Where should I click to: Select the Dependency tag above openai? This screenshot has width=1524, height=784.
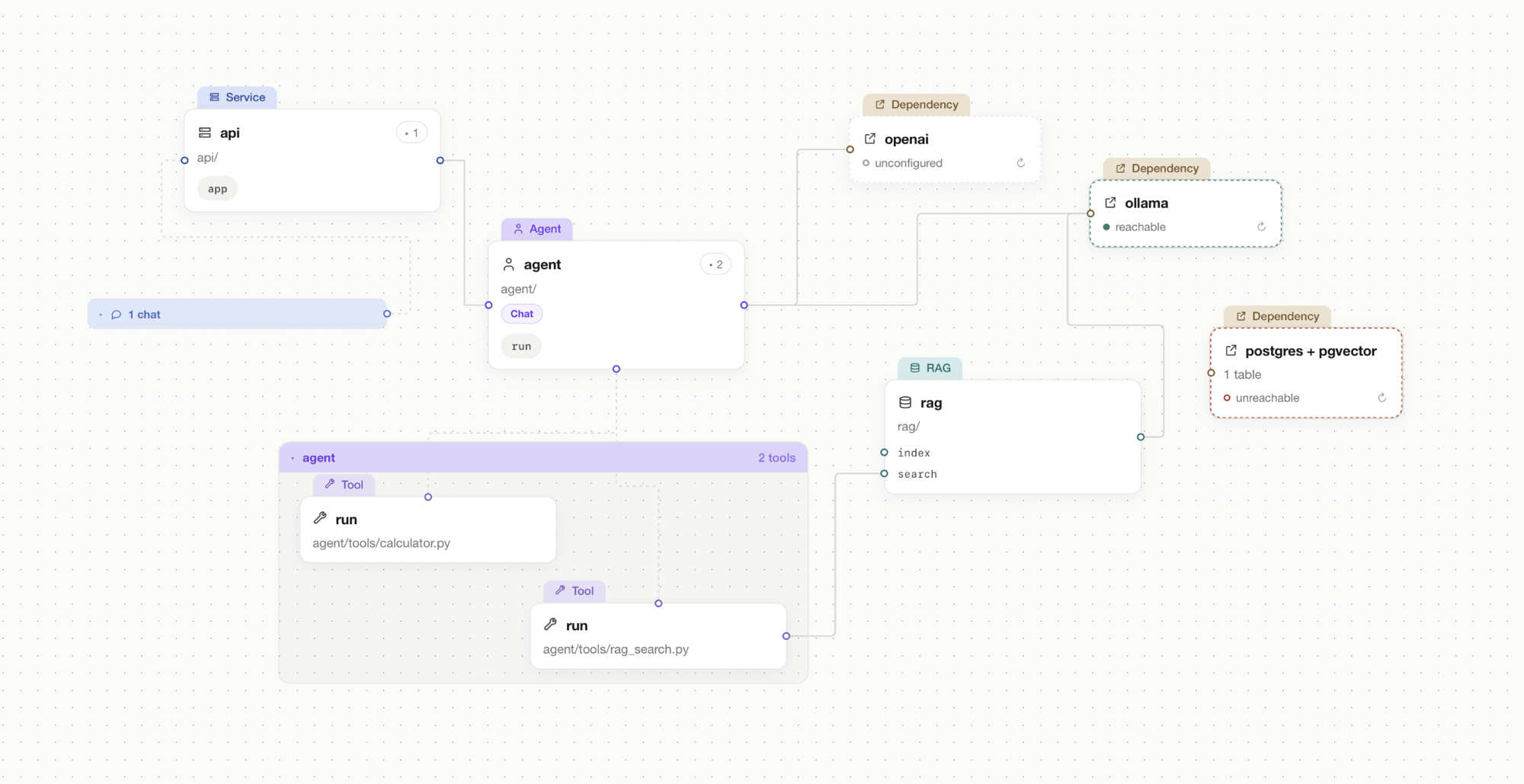pos(916,104)
